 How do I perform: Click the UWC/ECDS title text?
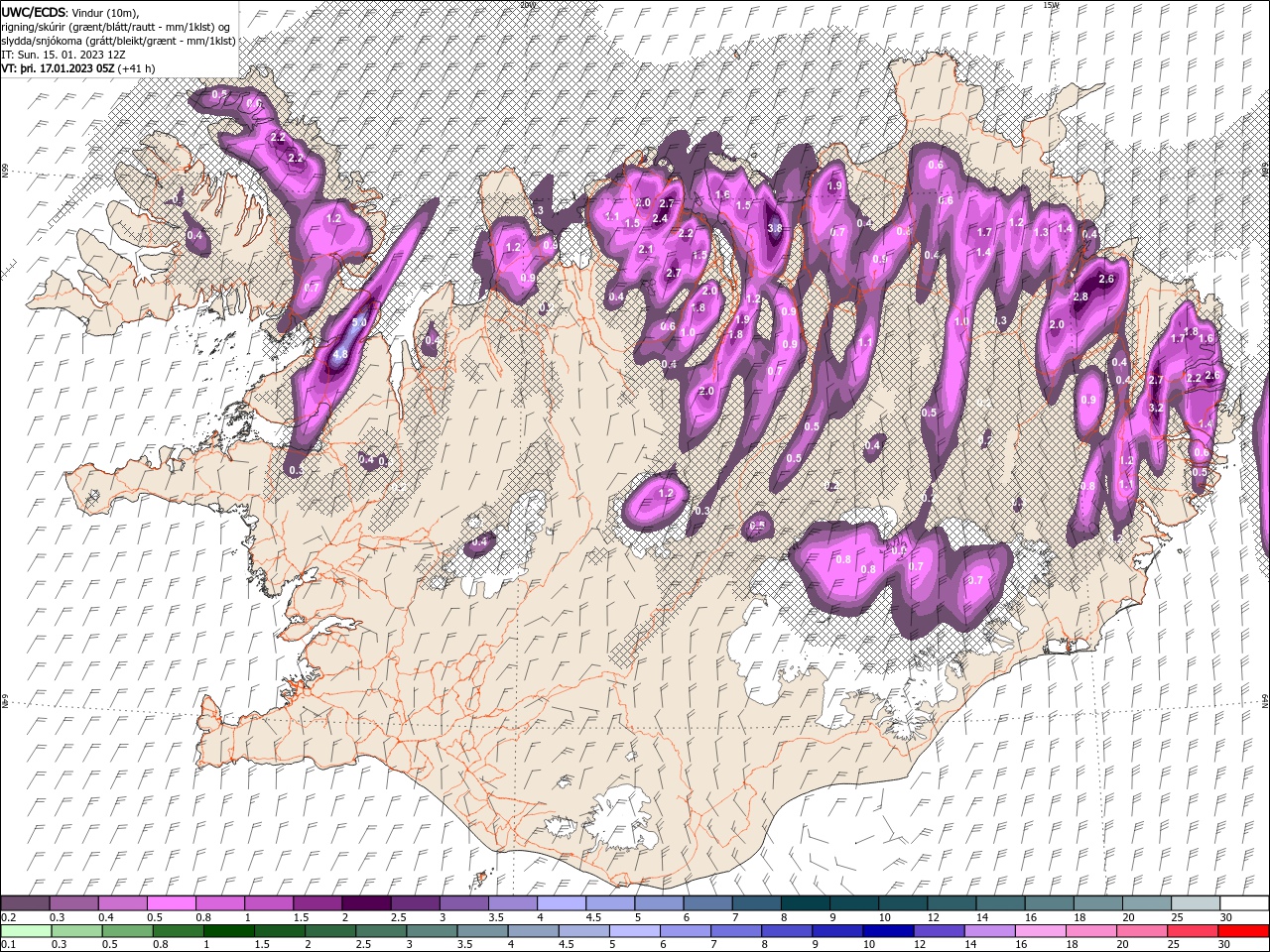click(34, 12)
